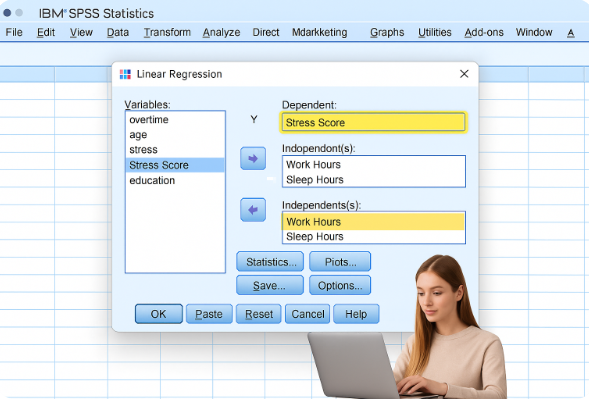This screenshot has width=589, height=404.
Task: Close the Linear Regression dialog
Action: point(464,74)
